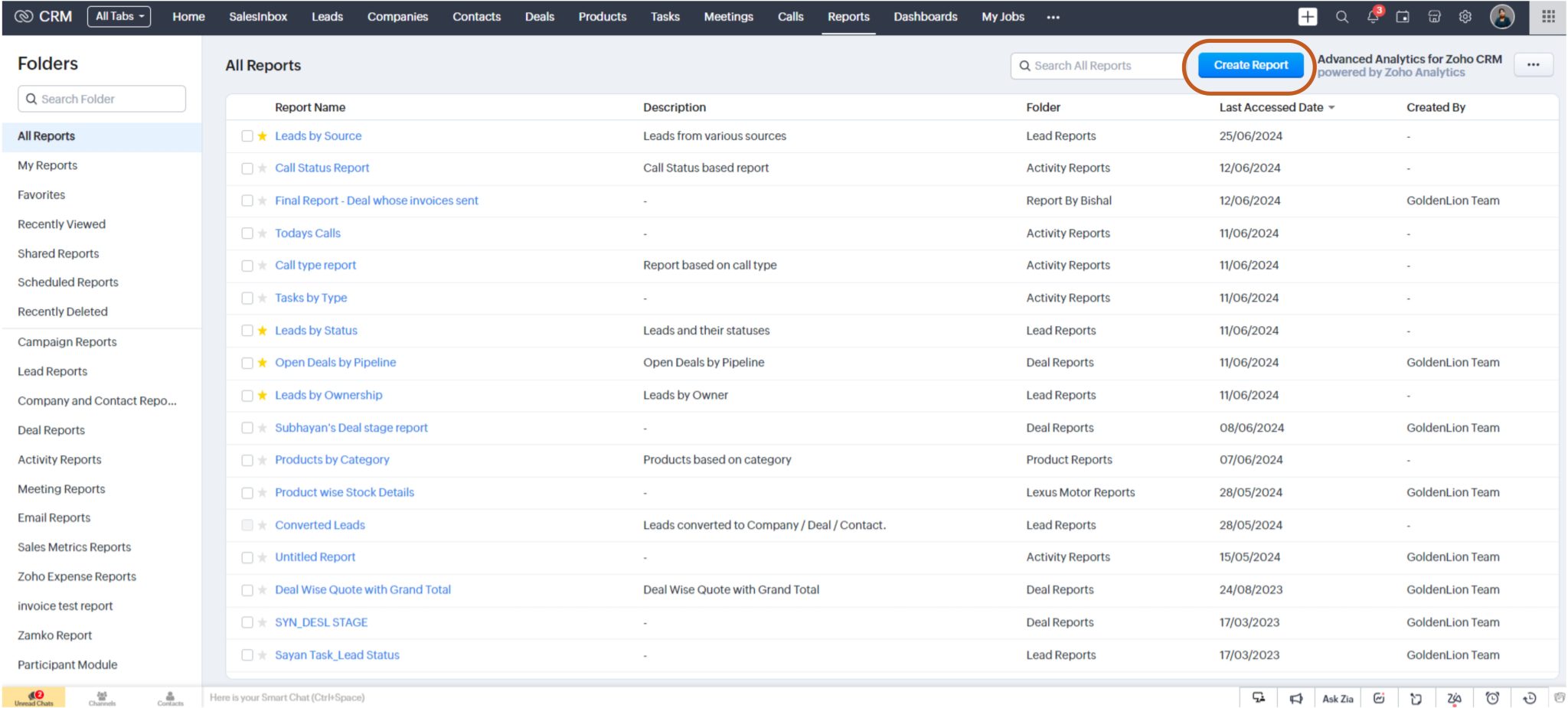Click the Create Report button
The image size is (1568, 708).
click(x=1249, y=65)
